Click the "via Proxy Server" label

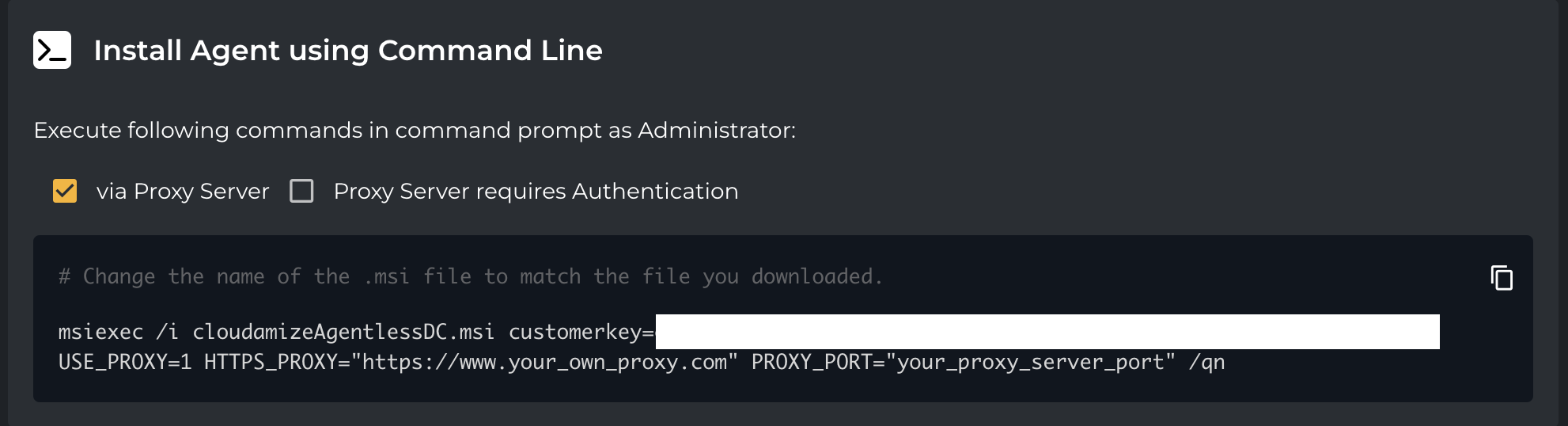point(182,191)
